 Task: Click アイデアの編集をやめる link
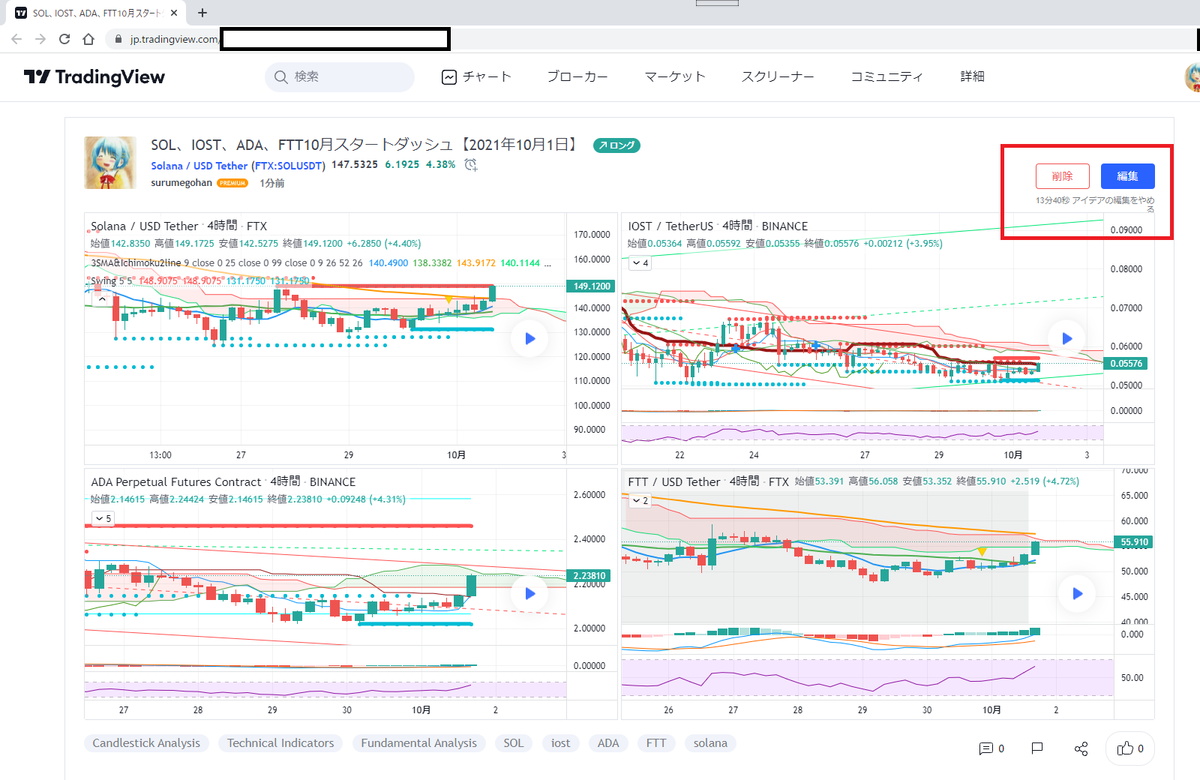tap(1115, 204)
